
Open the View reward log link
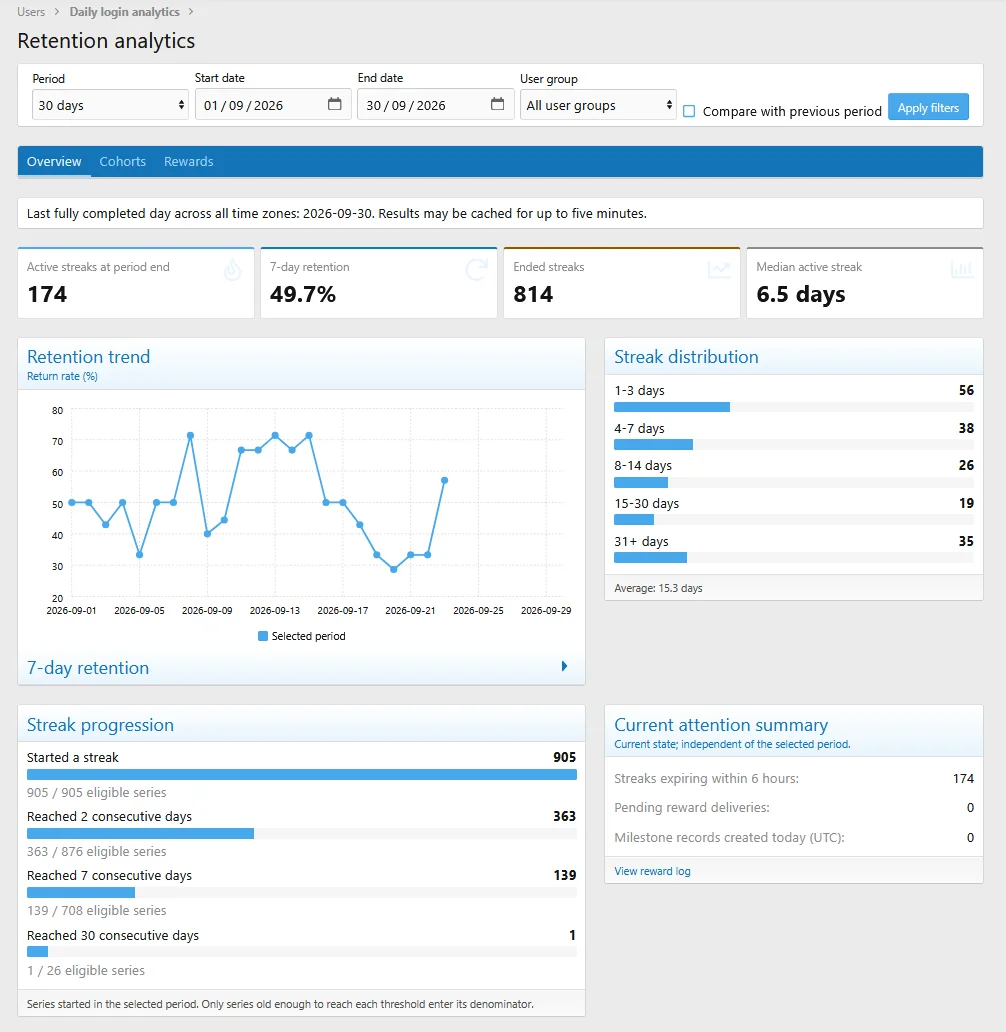point(652,871)
